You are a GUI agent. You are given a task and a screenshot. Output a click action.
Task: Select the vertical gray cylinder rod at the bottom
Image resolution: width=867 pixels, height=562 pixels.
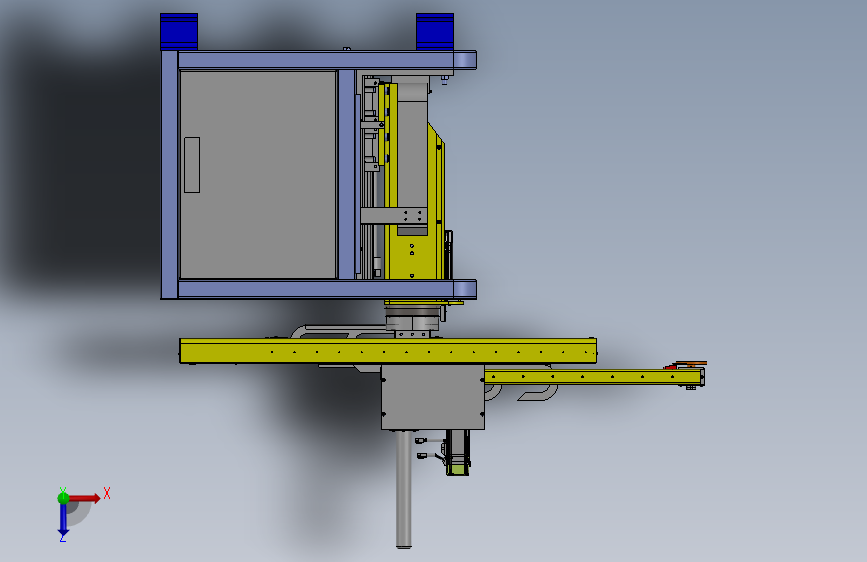point(404,490)
